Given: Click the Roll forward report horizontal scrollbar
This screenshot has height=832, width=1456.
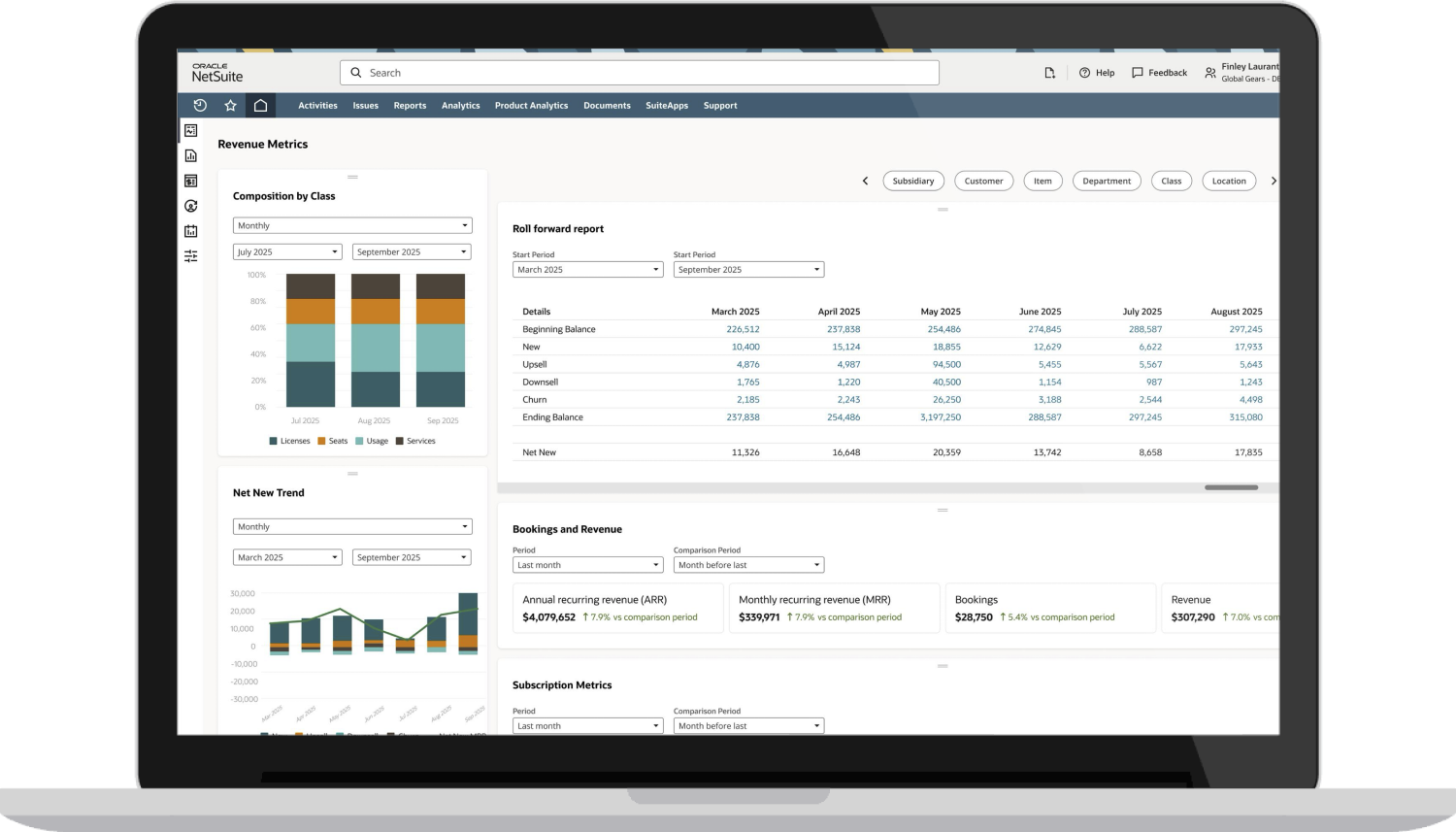Looking at the screenshot, I should coord(1231,487).
